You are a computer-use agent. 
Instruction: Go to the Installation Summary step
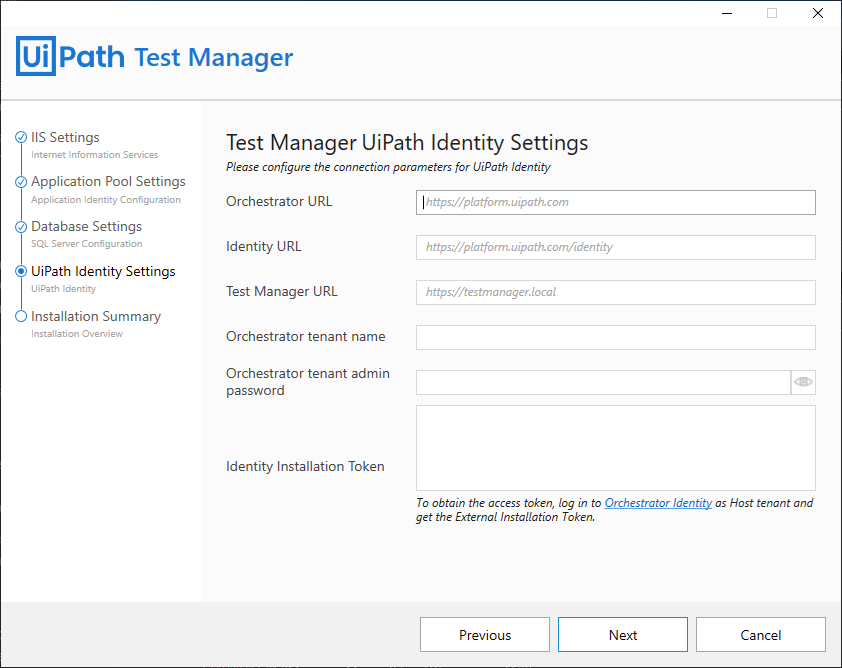[96, 316]
